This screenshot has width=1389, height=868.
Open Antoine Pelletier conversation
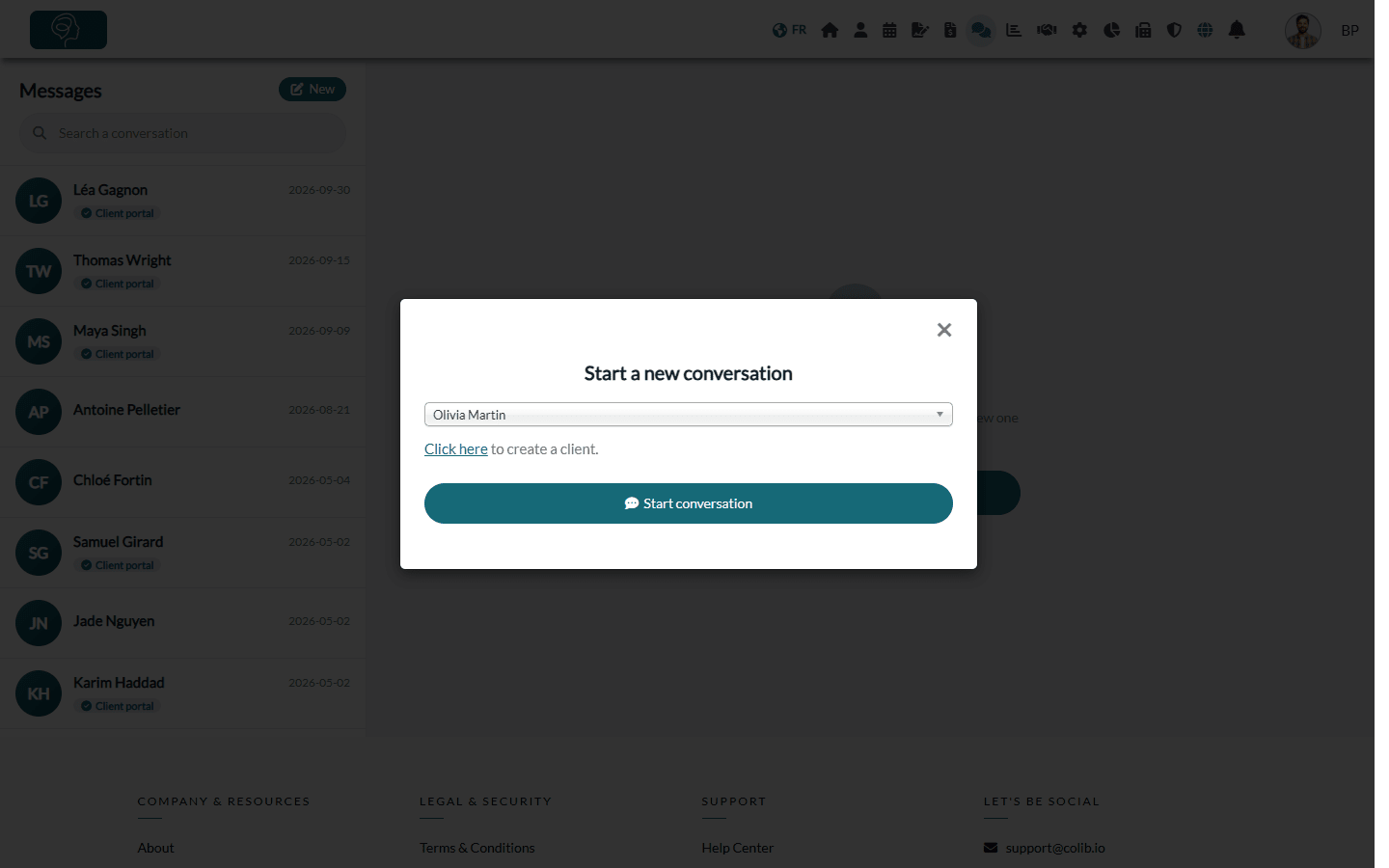(x=182, y=412)
